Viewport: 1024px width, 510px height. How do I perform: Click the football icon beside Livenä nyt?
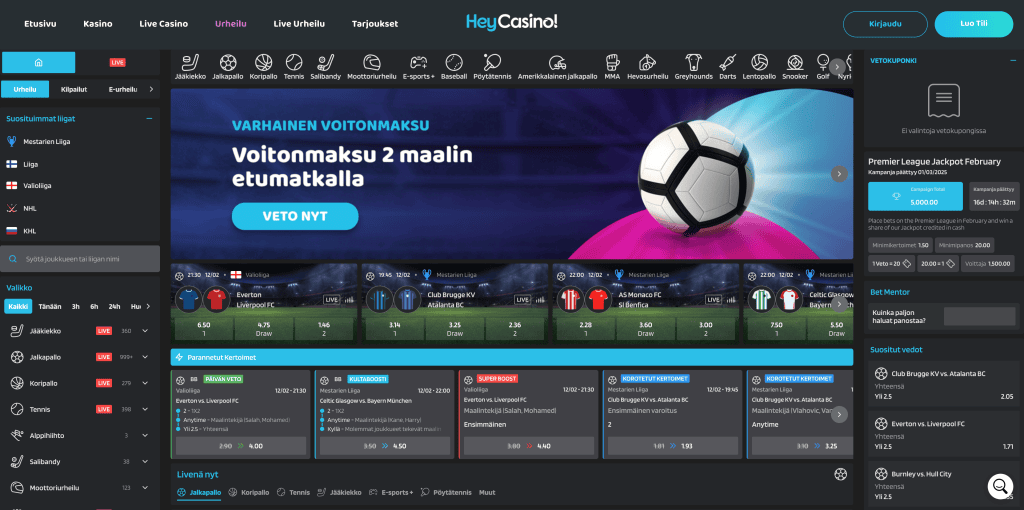pyautogui.click(x=840, y=474)
